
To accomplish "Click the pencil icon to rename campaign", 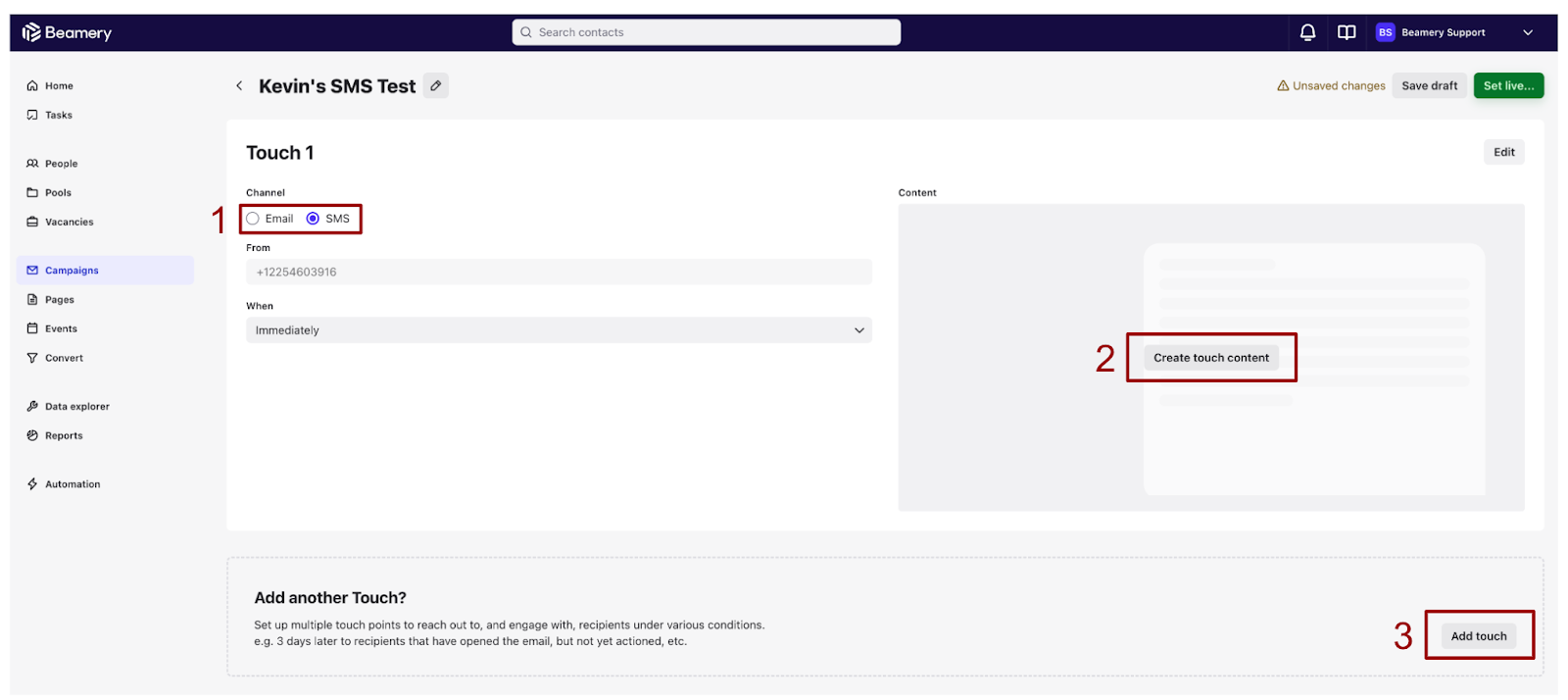I will pyautogui.click(x=436, y=86).
